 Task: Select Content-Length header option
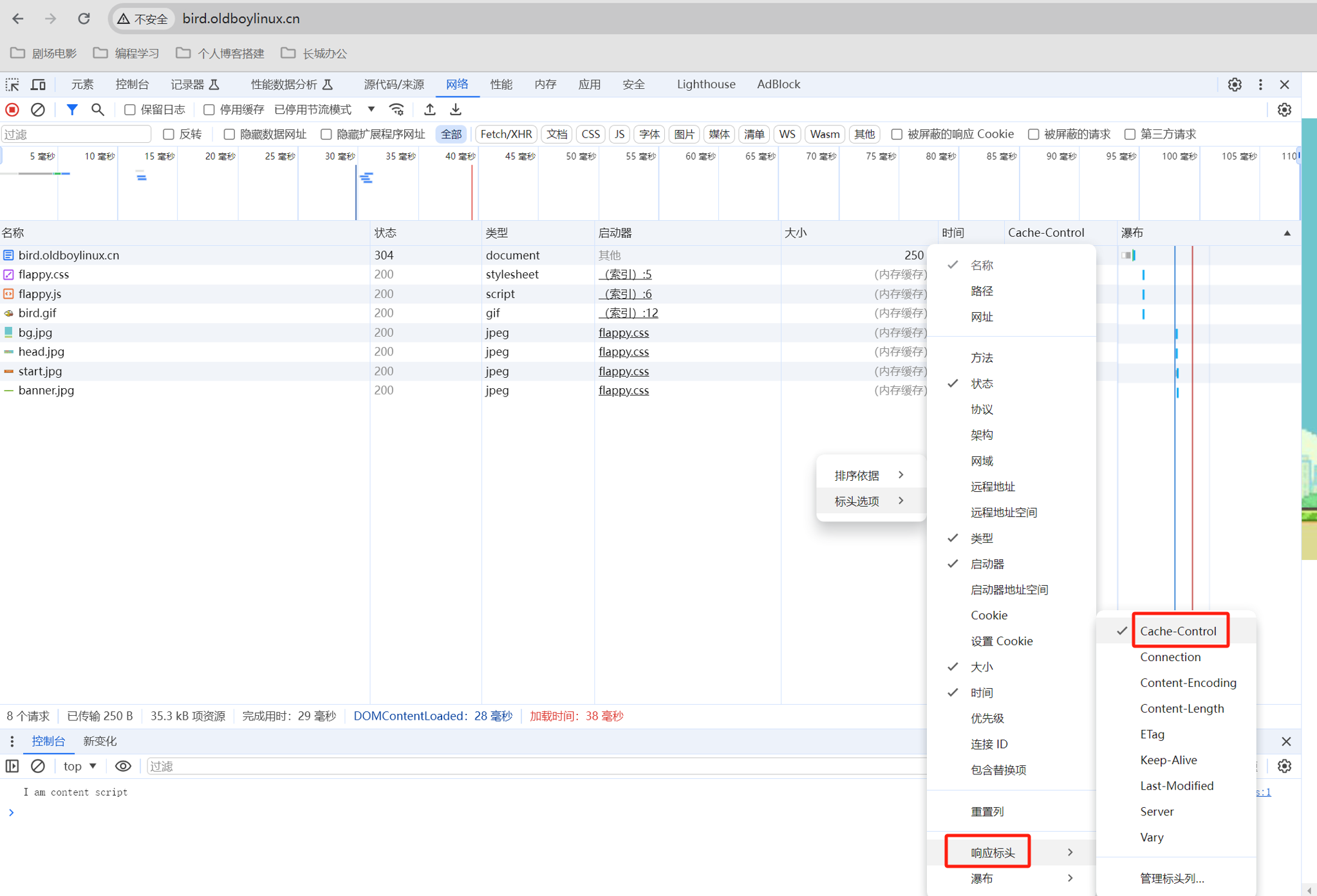(x=1177, y=708)
